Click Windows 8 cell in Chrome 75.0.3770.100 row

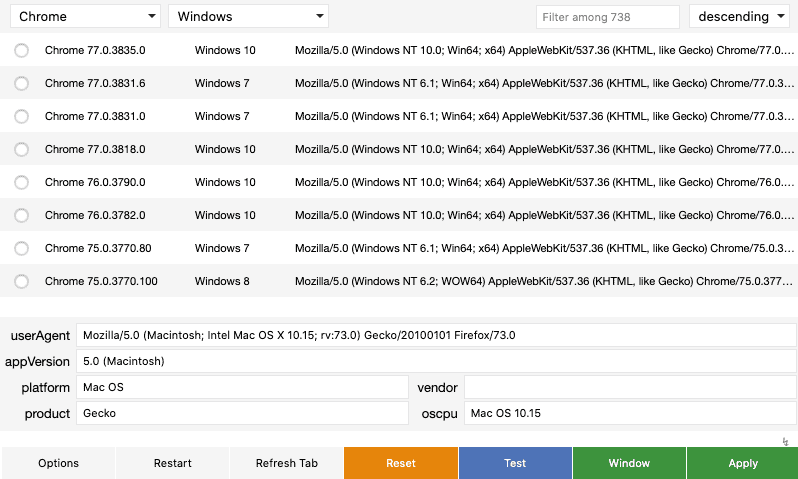tap(222, 281)
